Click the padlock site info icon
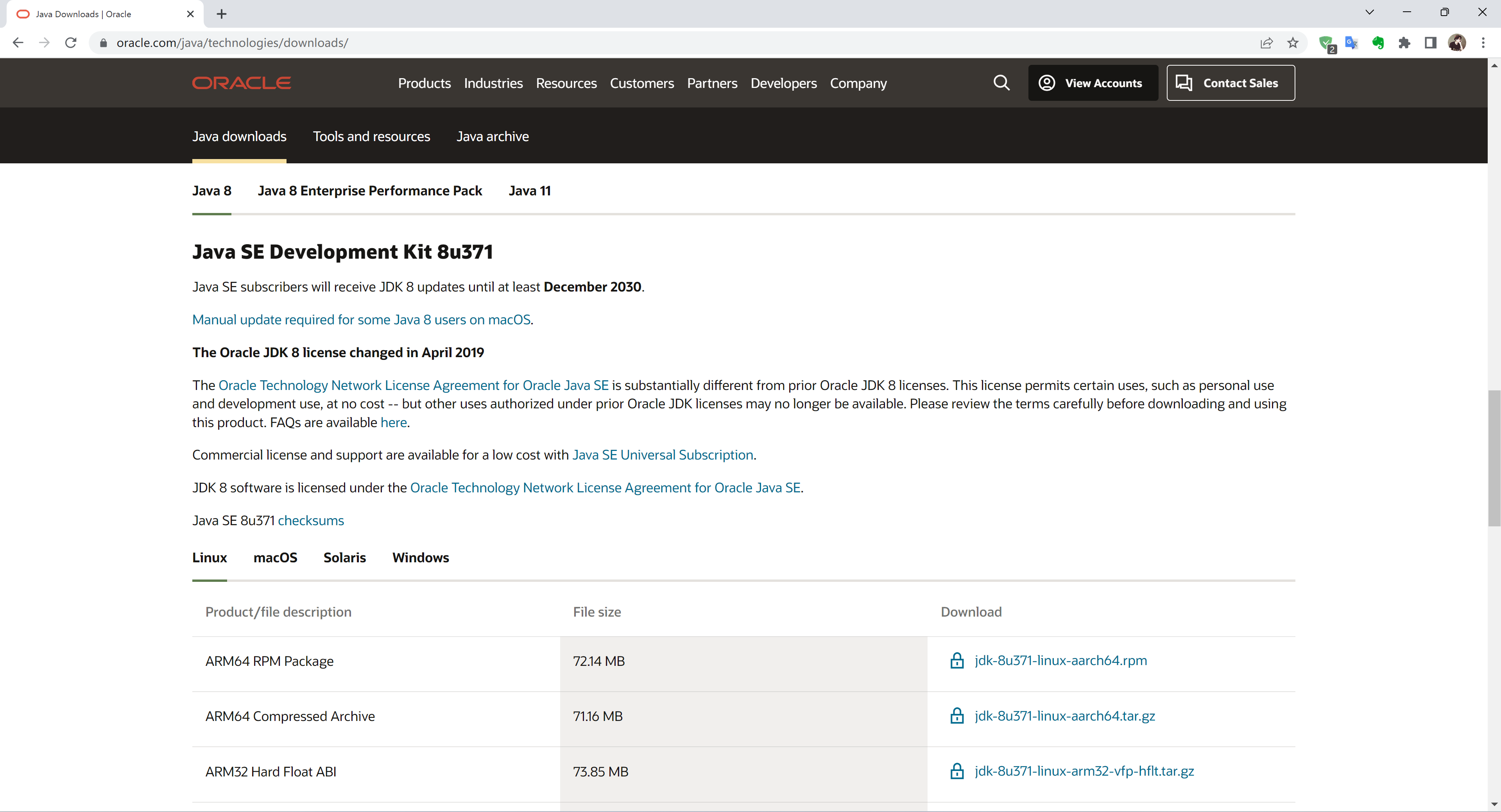This screenshot has height=812, width=1501. [103, 43]
